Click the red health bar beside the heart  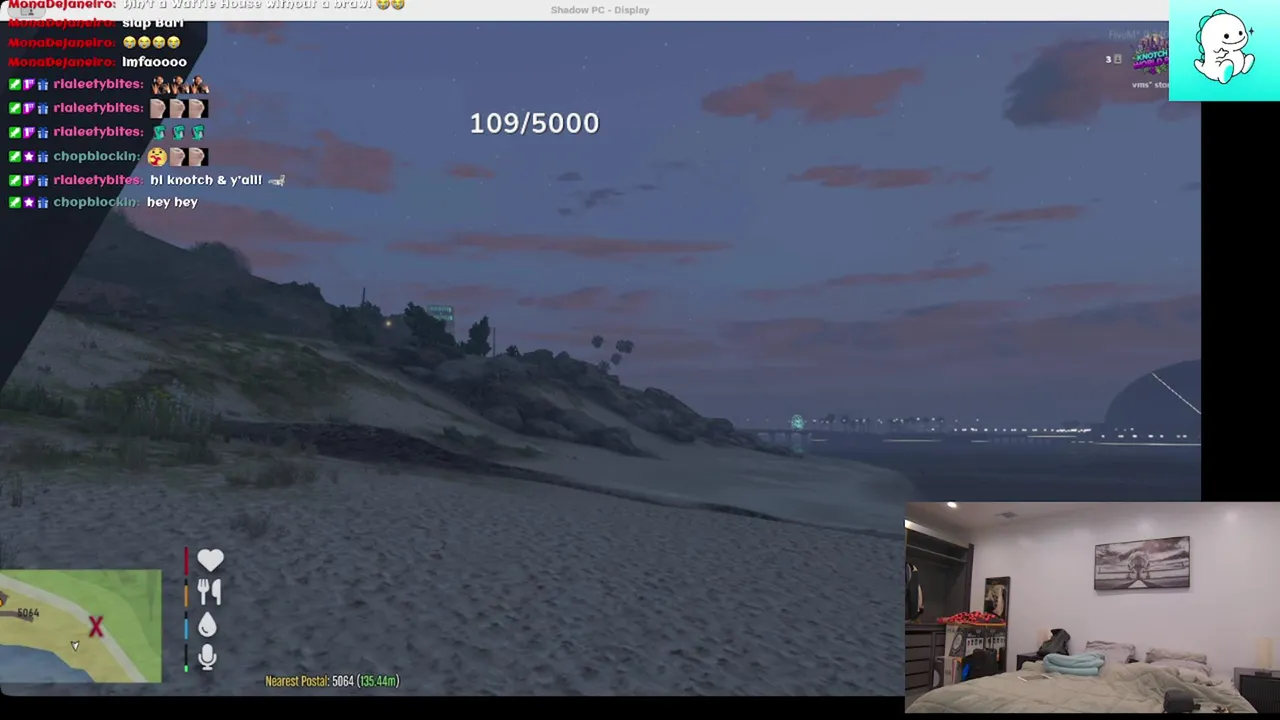pyautogui.click(x=186, y=561)
